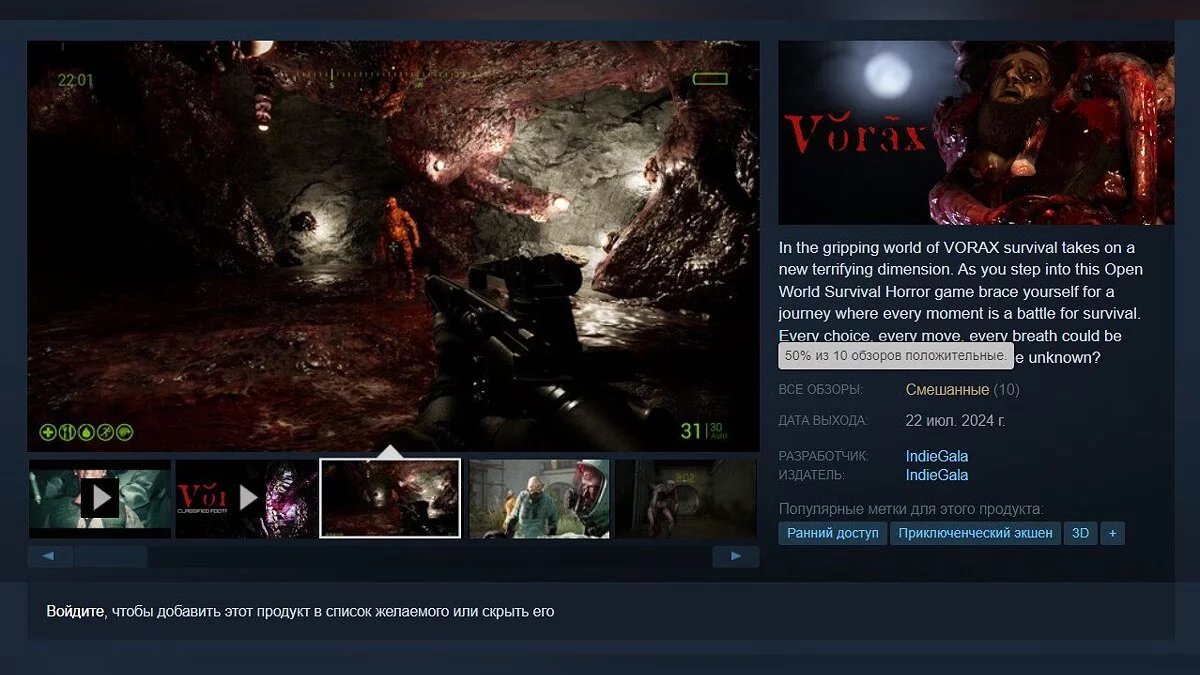Open the IndieGala developer link
The width and height of the screenshot is (1200, 675).
[x=937, y=456]
